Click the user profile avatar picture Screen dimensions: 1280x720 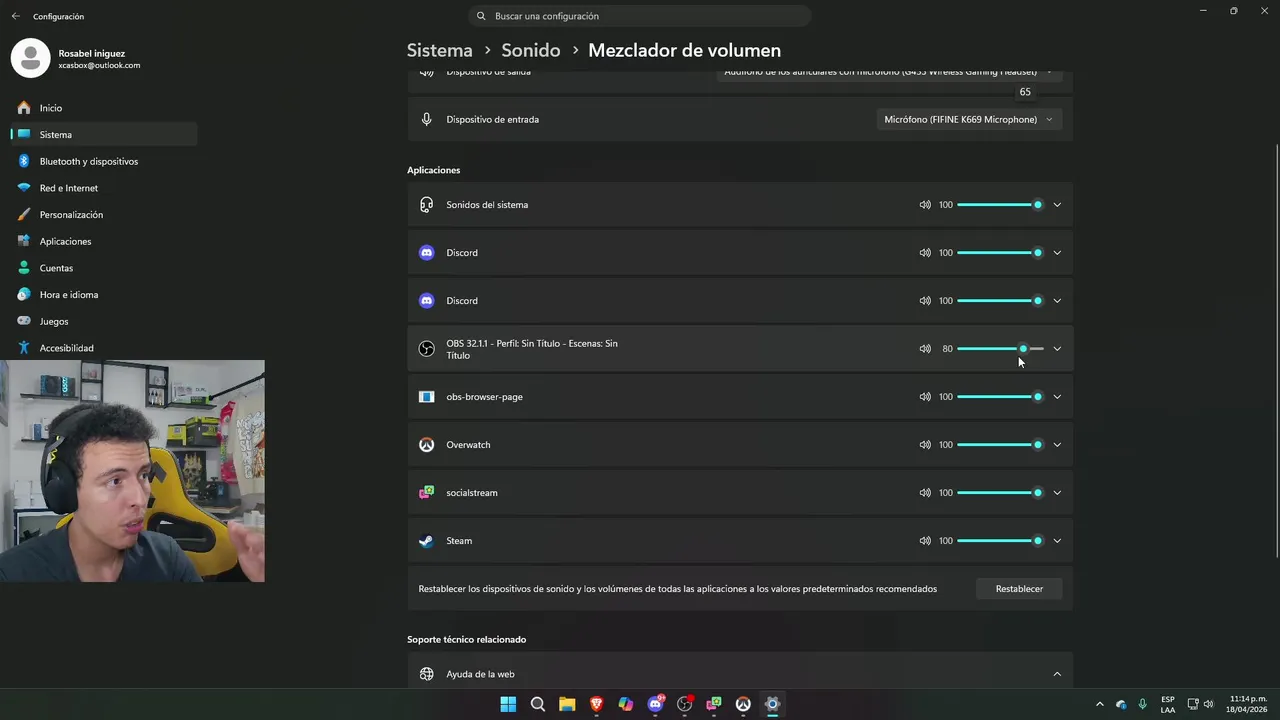pyautogui.click(x=30, y=58)
